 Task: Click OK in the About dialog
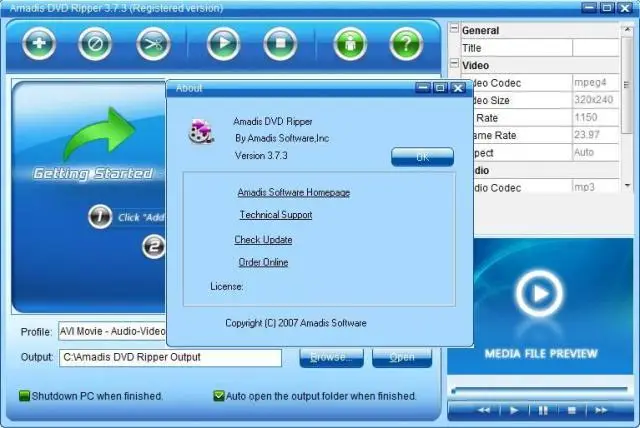(422, 157)
